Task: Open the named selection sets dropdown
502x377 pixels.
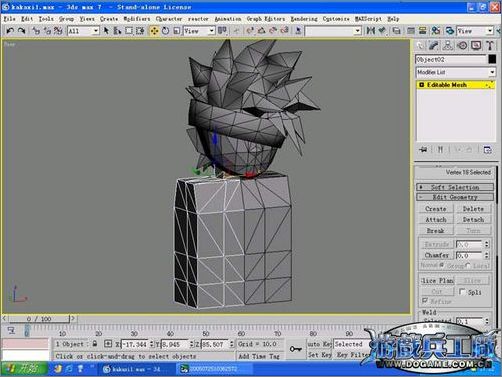Action: pyautogui.click(x=333, y=31)
